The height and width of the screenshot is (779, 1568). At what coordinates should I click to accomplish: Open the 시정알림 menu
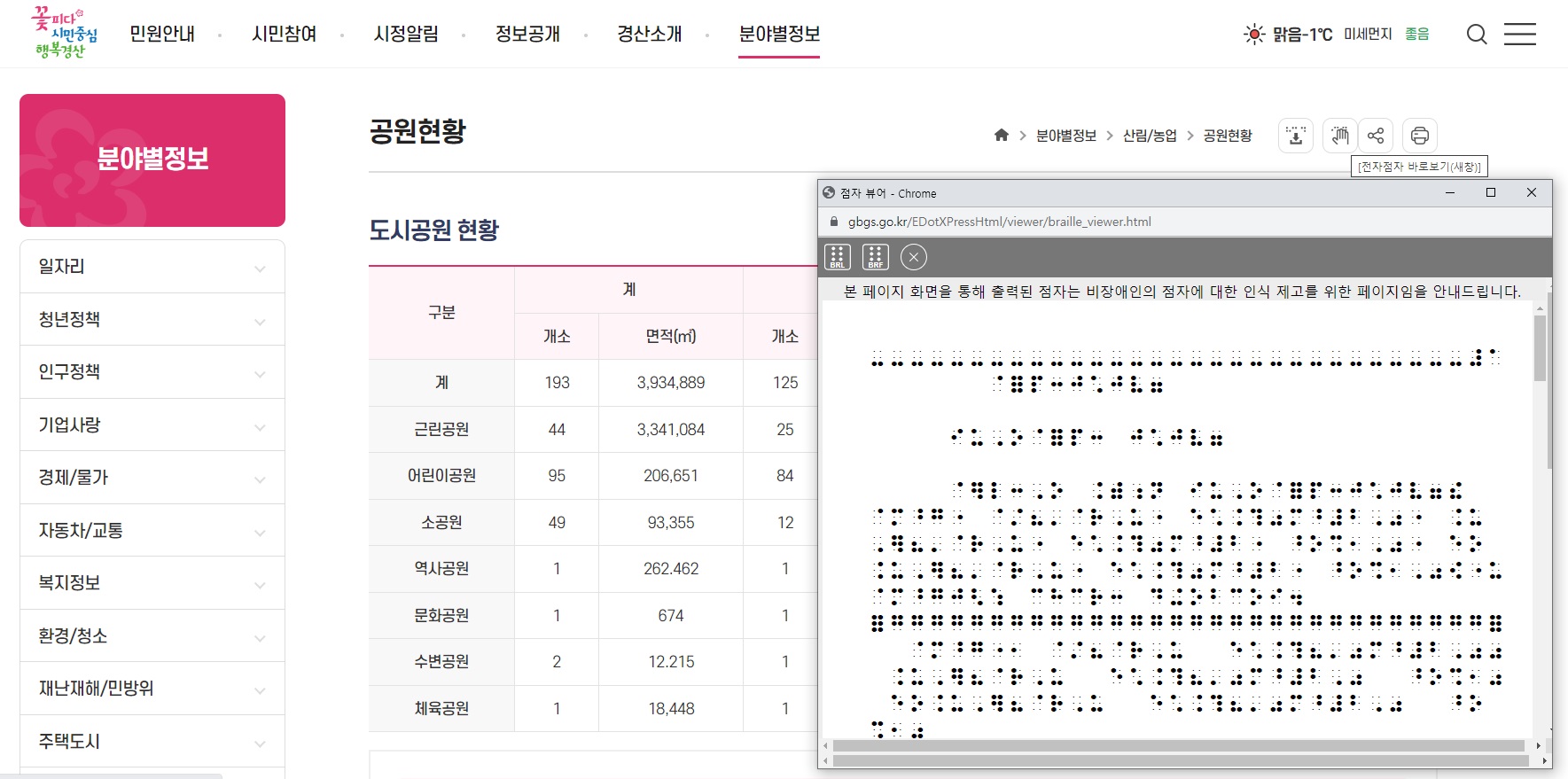pyautogui.click(x=406, y=34)
